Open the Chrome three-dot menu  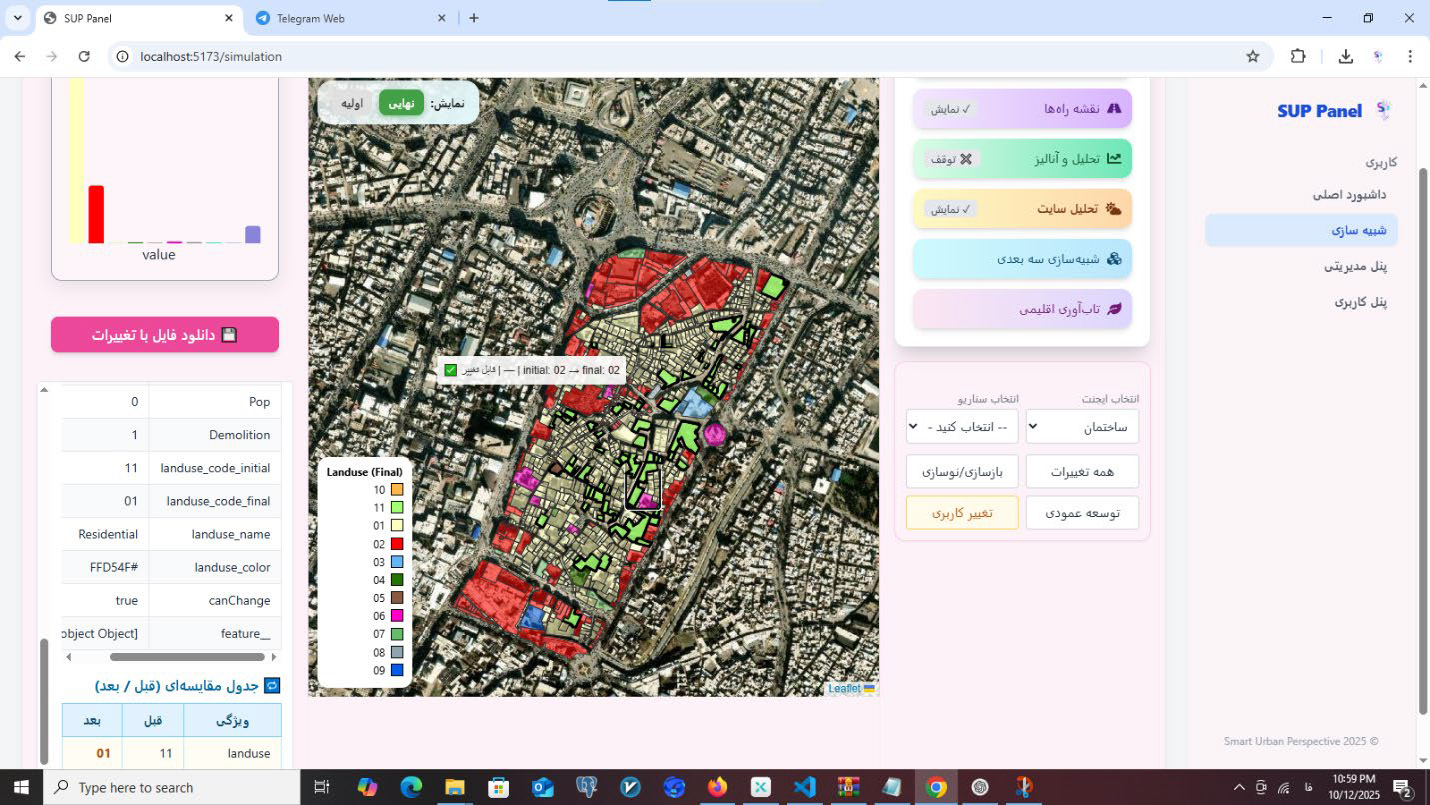pyautogui.click(x=1410, y=56)
